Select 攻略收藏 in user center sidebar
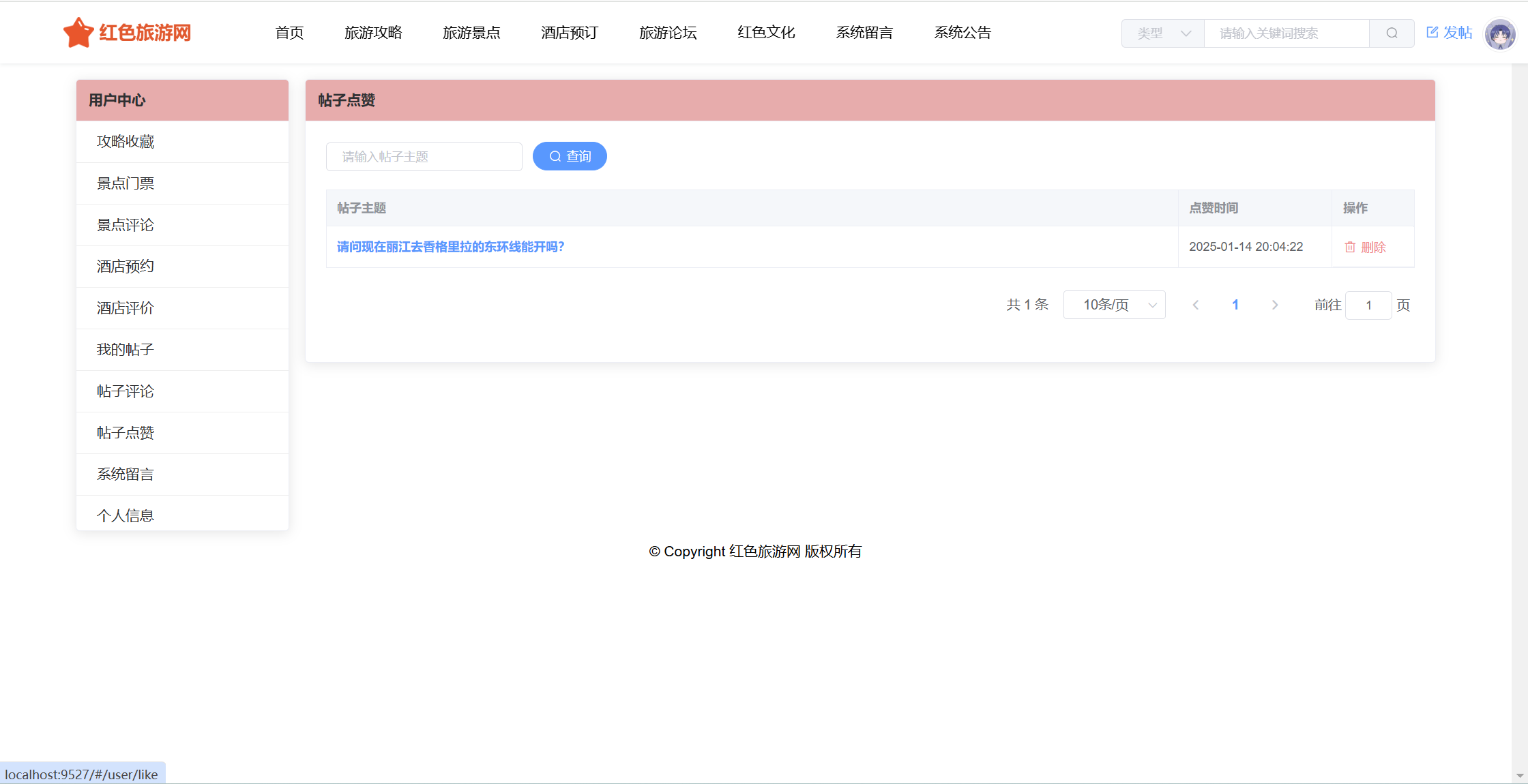This screenshot has width=1528, height=784. click(126, 142)
